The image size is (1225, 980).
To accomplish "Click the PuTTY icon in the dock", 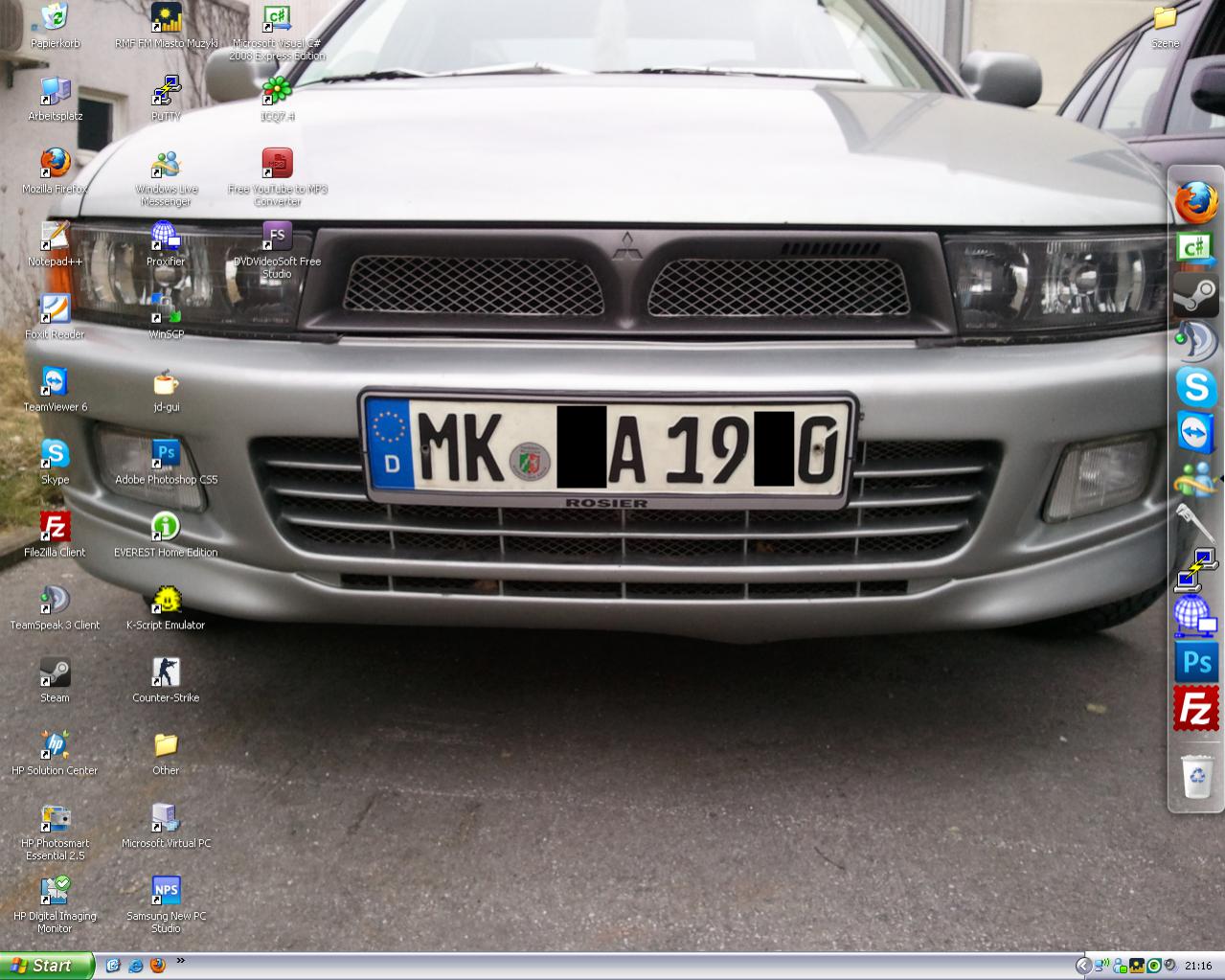I will coord(1196,570).
